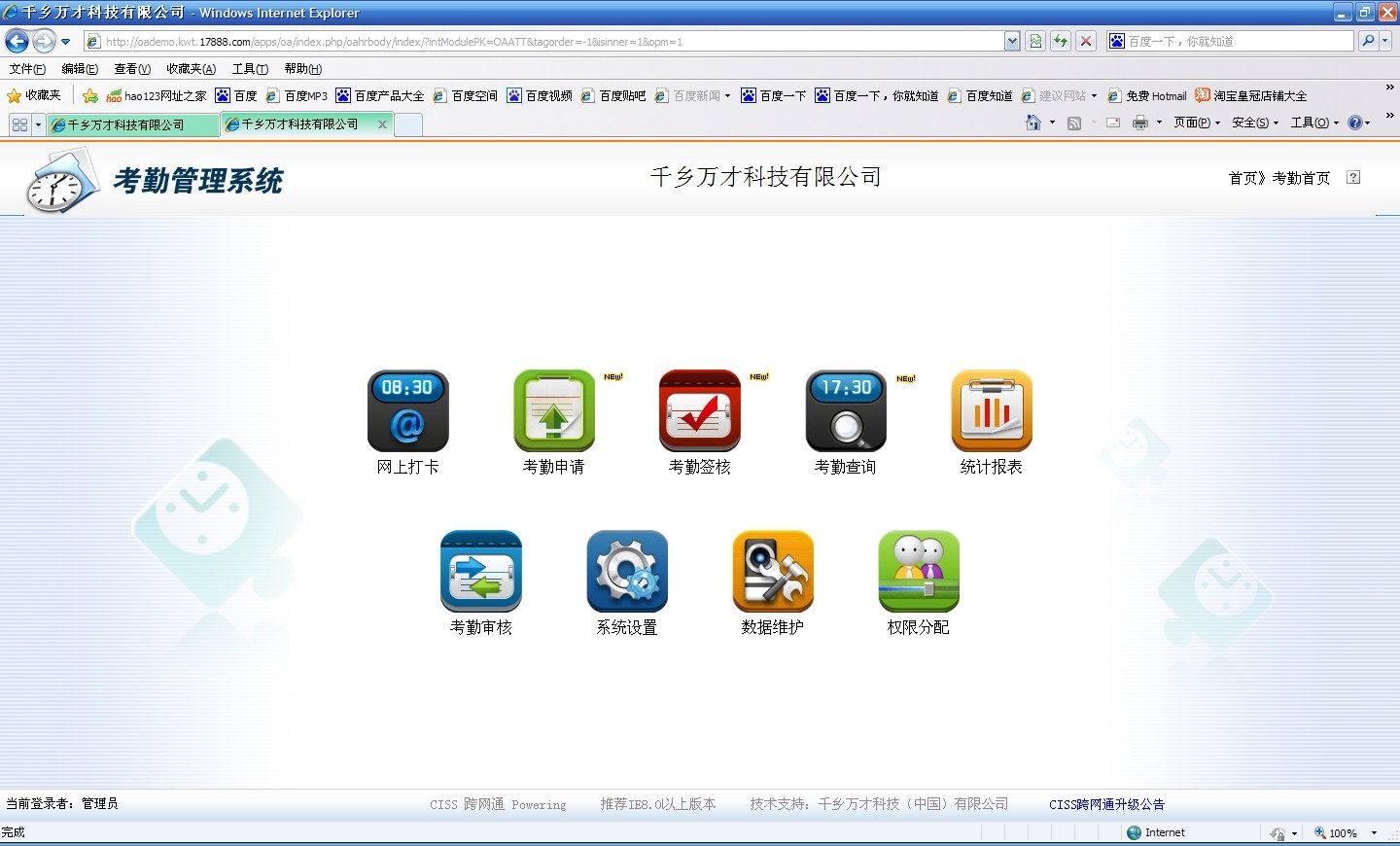
Task: Click the CISS跨网通升级公告 announcement link
Action: (x=1106, y=804)
